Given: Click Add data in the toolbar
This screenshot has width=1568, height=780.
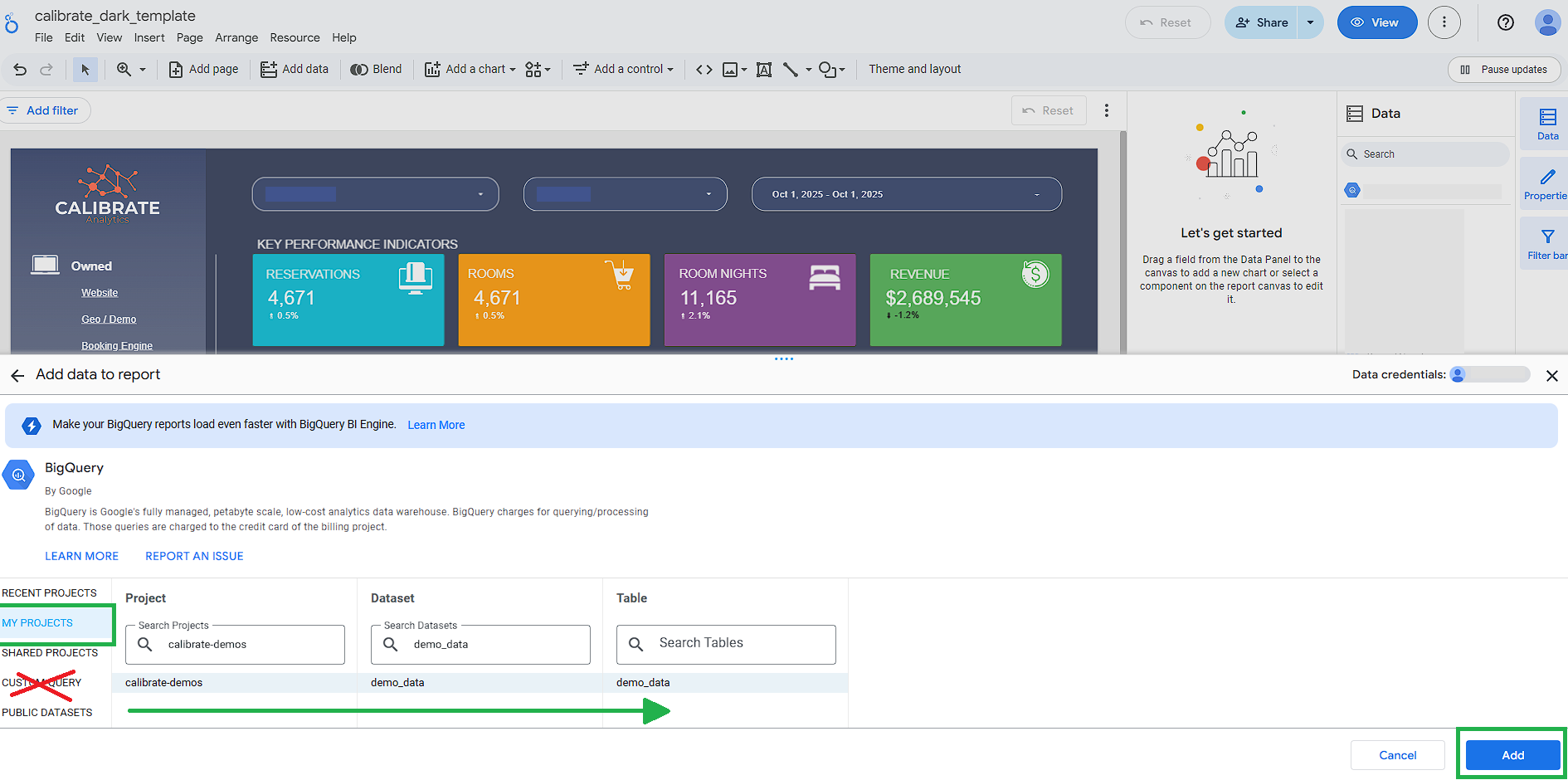Looking at the screenshot, I should [x=295, y=70].
